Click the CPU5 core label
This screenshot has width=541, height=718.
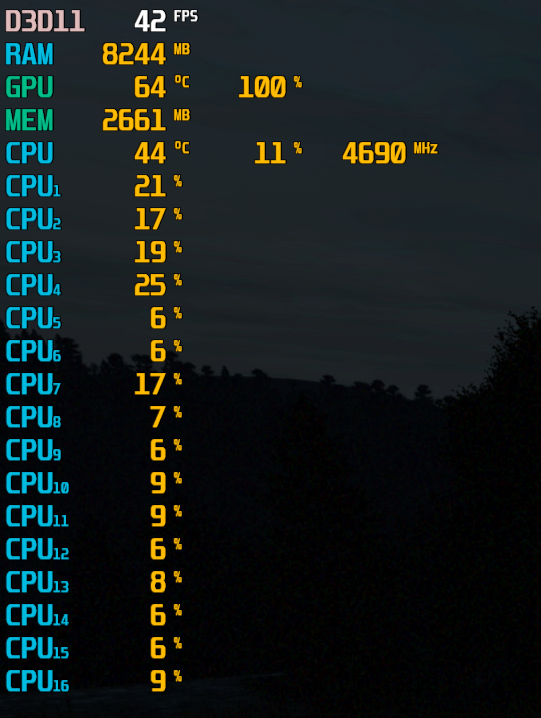tap(33, 318)
